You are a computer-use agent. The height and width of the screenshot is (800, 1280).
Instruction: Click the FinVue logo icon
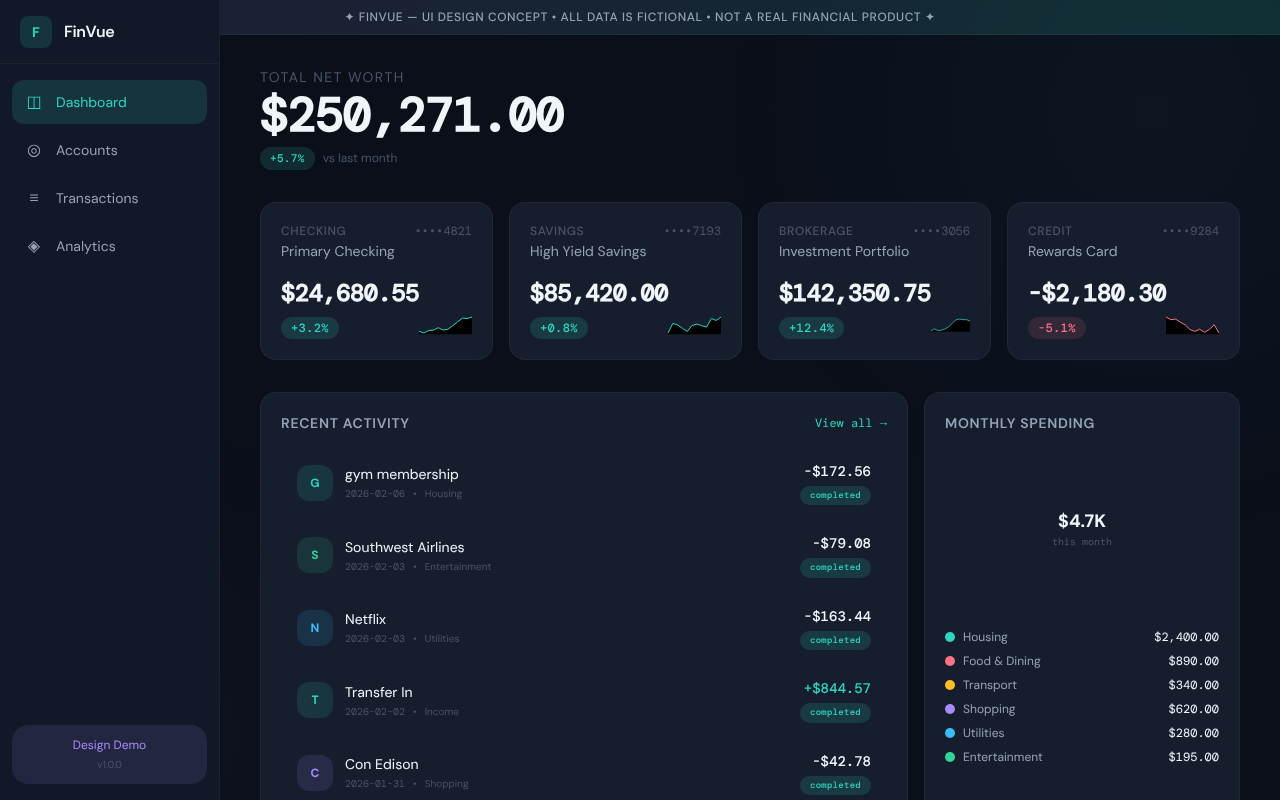[35, 31]
